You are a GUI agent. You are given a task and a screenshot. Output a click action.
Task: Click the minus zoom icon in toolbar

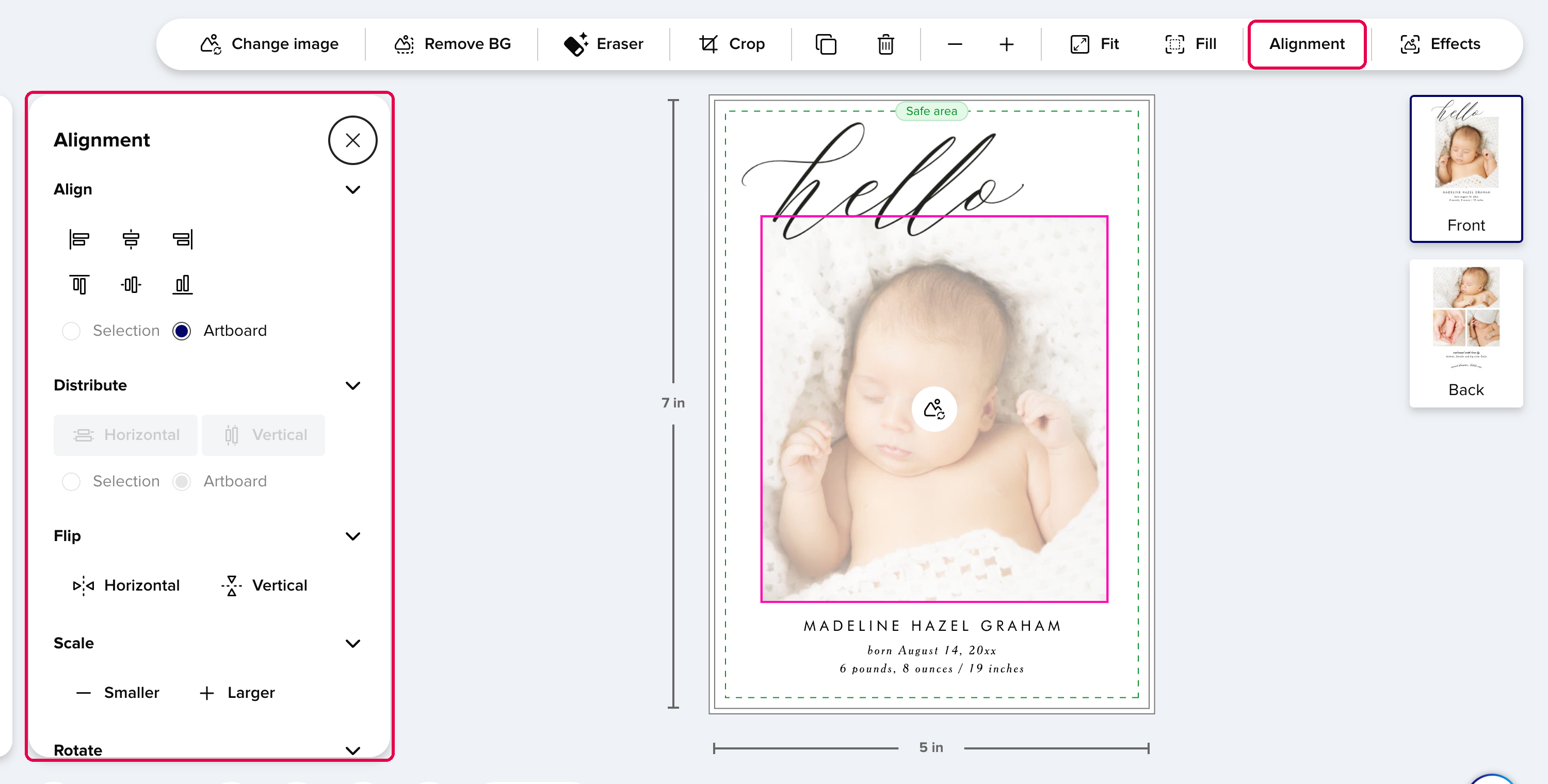(x=955, y=44)
